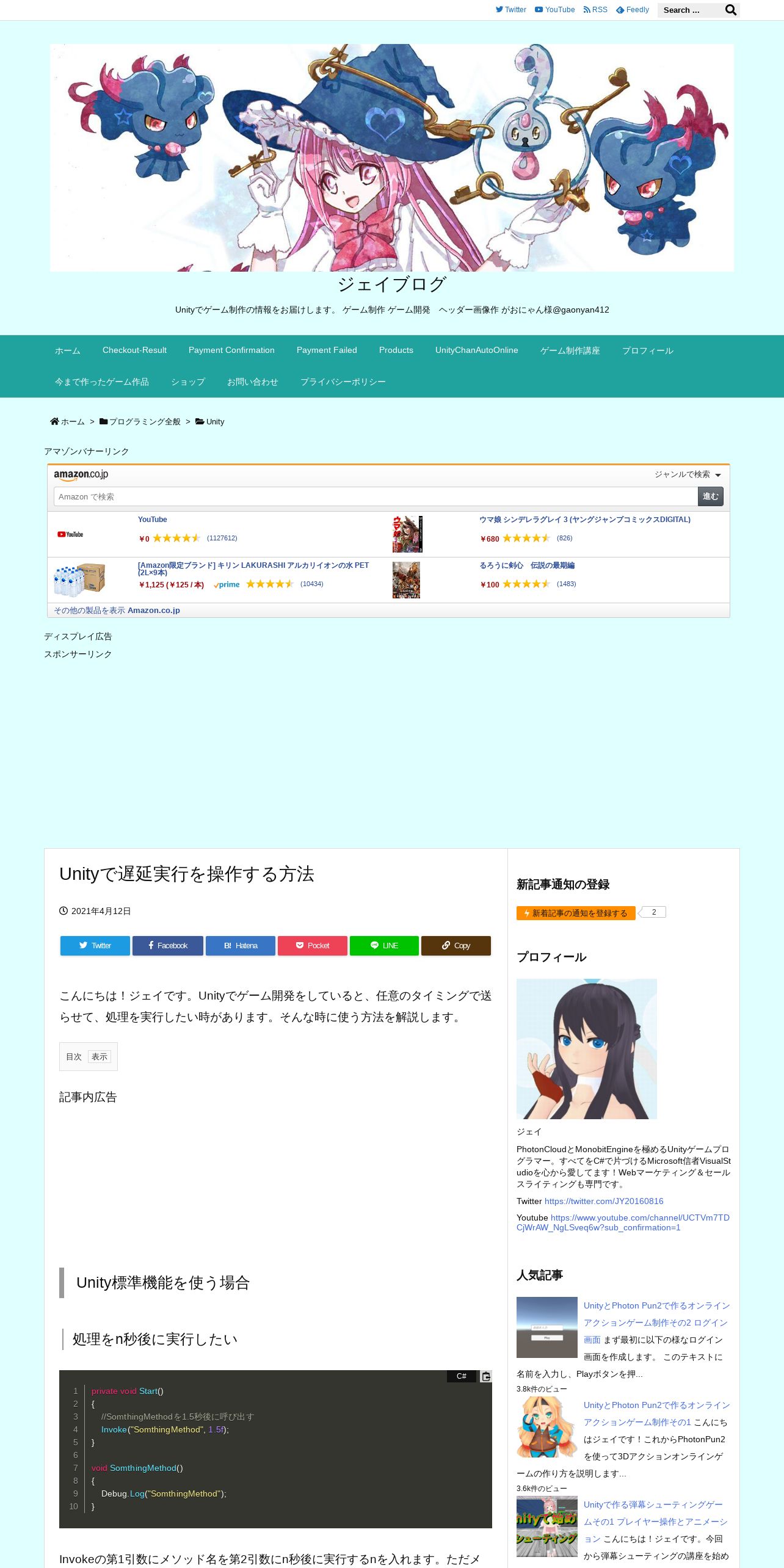Image resolution: width=784 pixels, height=1568 pixels.
Task: Click the header banner illustration
Action: [x=392, y=158]
